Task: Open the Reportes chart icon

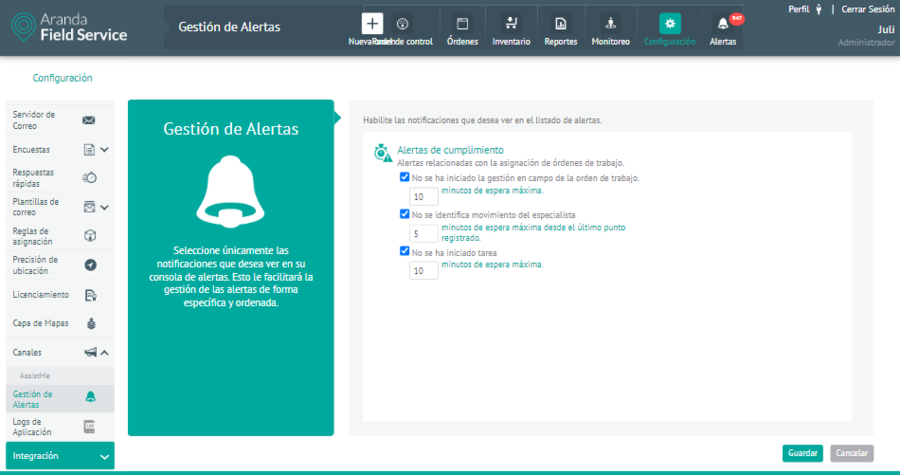Action: [561, 24]
